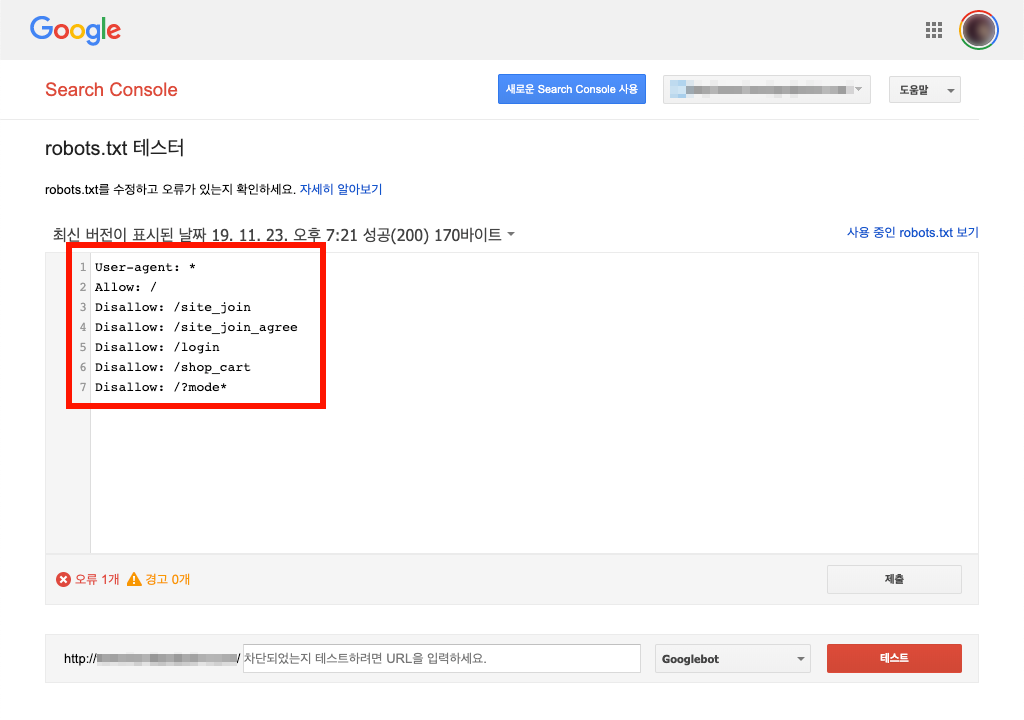This screenshot has height=720, width=1024.
Task: Click the red error icon
Action: point(63,580)
